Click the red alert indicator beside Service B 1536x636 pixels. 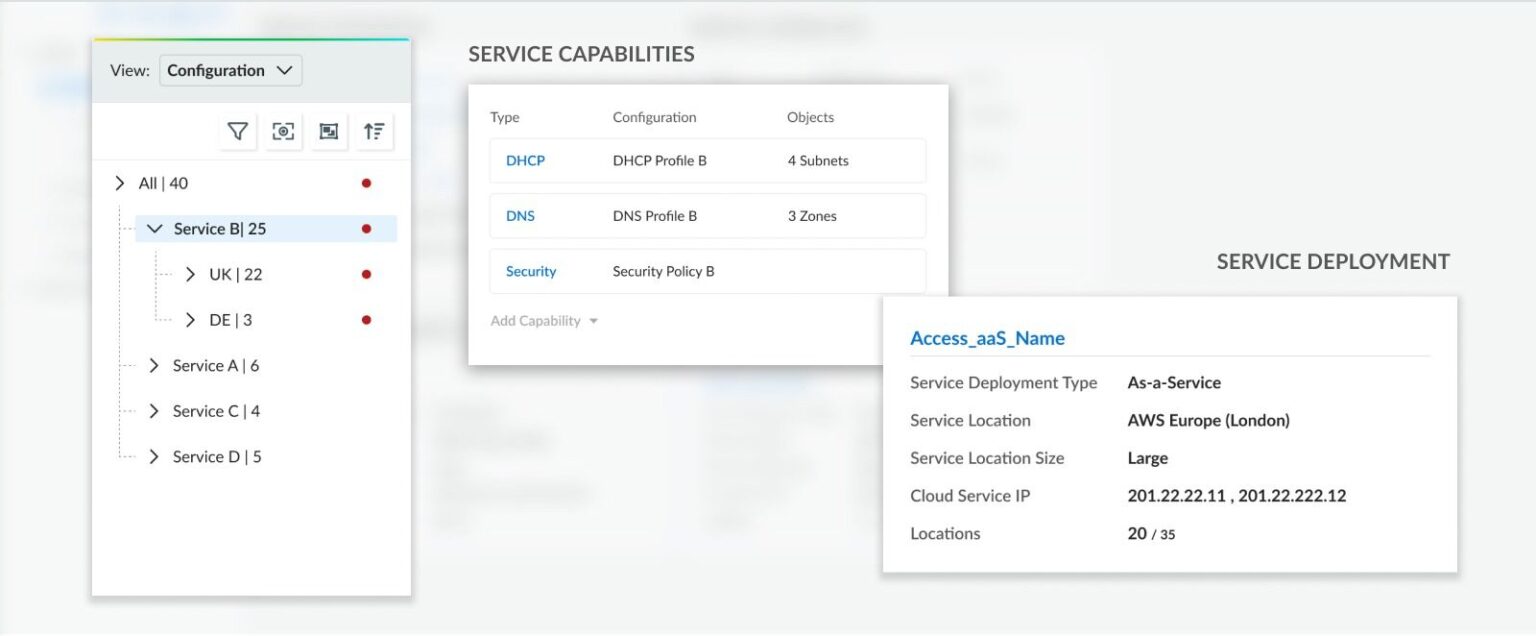pyautogui.click(x=367, y=228)
